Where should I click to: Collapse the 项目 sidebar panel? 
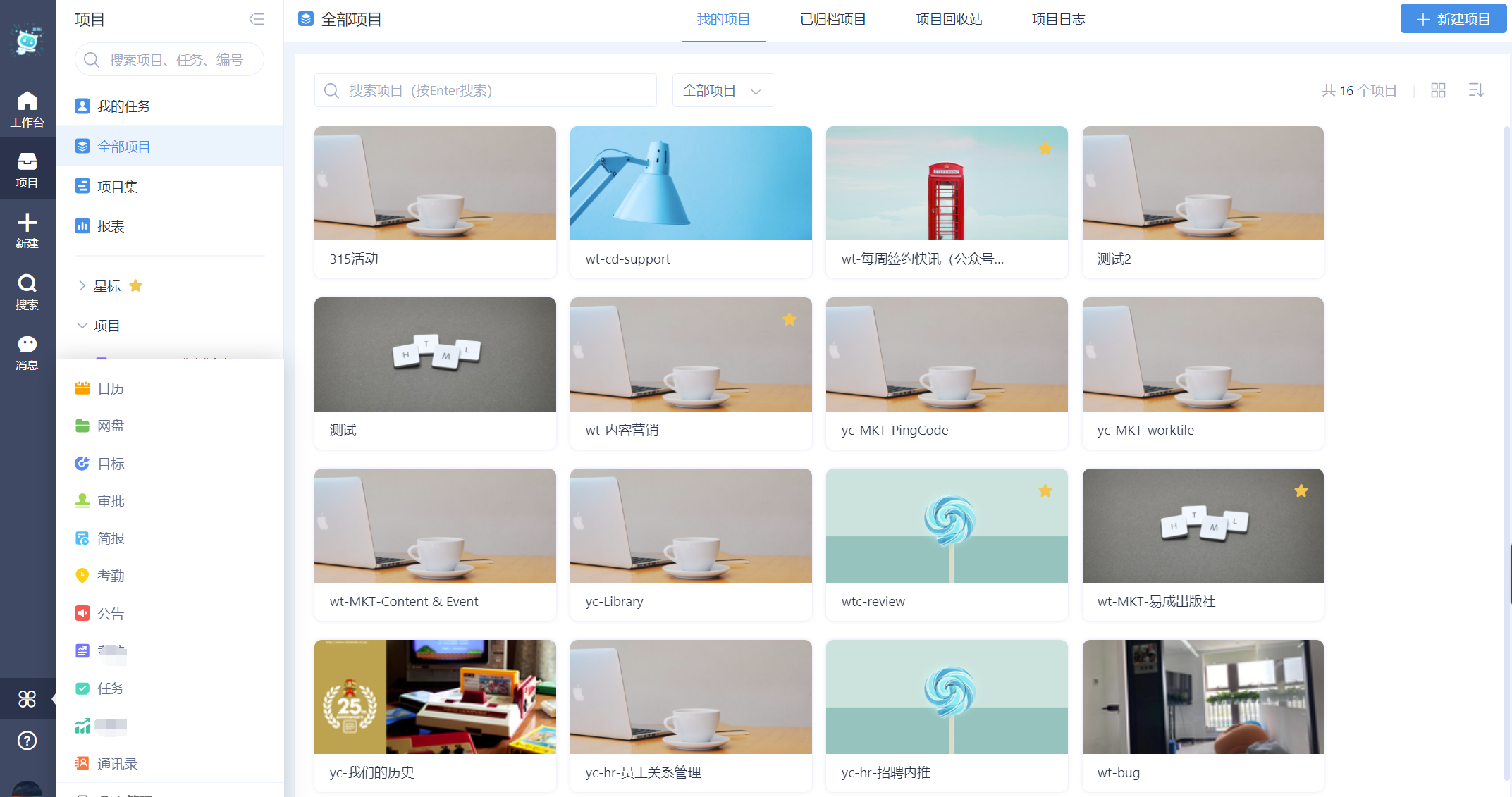coord(257,19)
